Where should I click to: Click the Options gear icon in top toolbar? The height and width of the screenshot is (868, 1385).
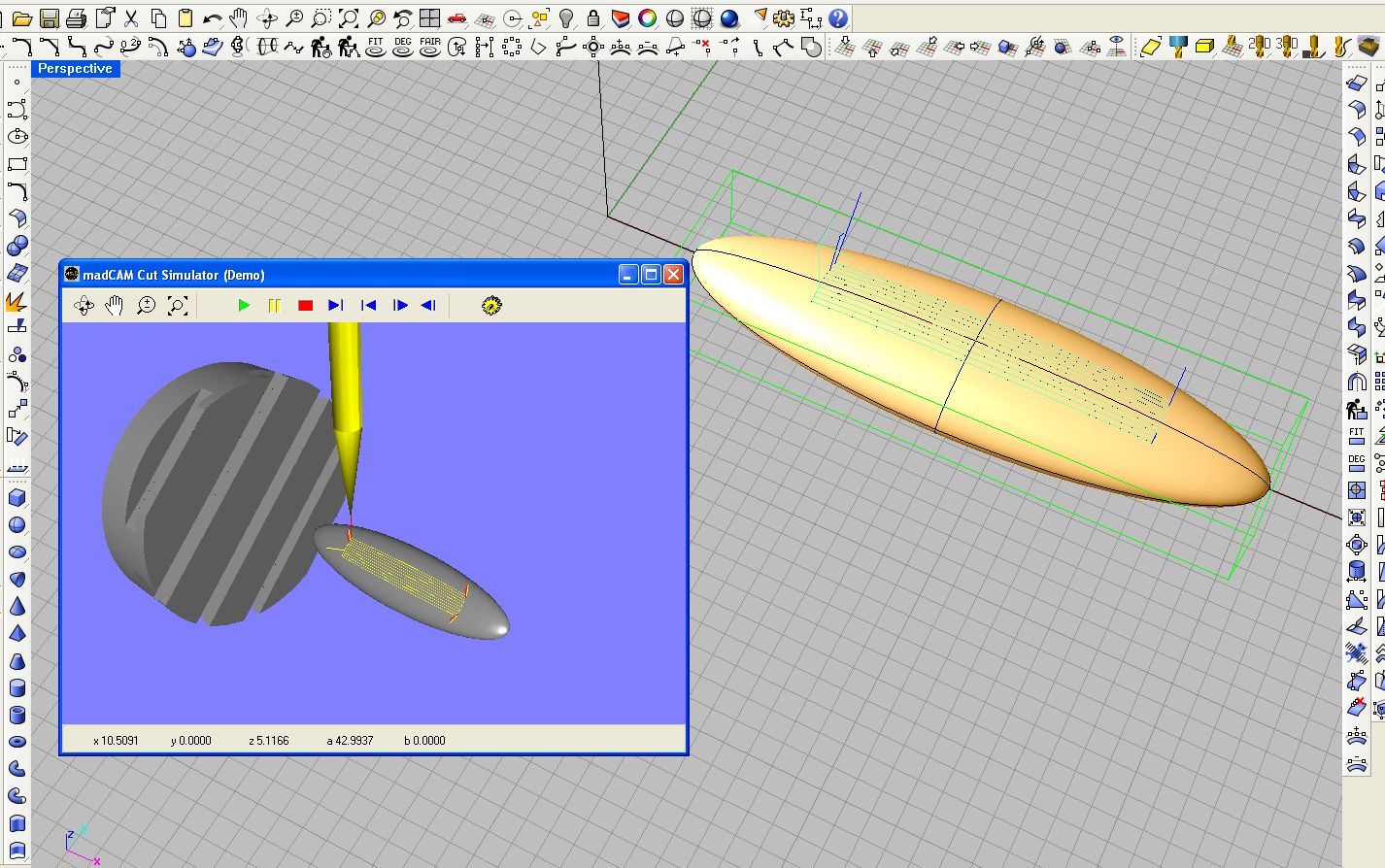(x=784, y=18)
